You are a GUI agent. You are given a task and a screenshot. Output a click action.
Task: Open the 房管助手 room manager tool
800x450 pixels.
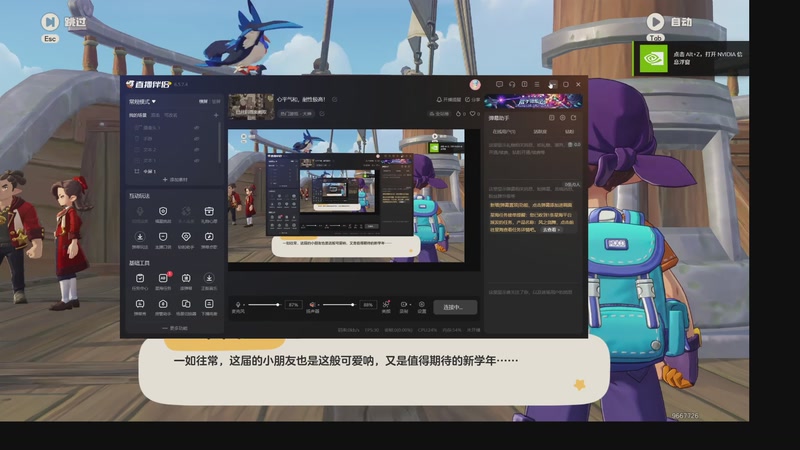(163, 307)
